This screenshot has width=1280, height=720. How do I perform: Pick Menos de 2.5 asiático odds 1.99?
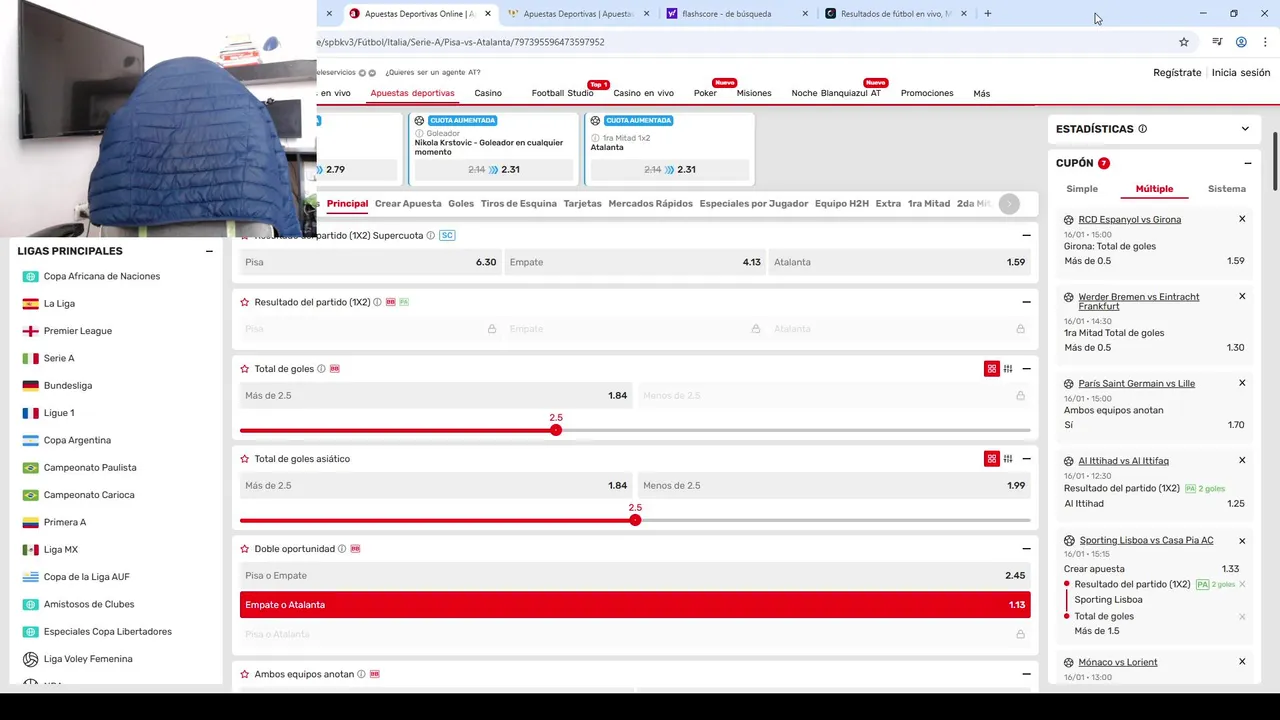coord(834,486)
